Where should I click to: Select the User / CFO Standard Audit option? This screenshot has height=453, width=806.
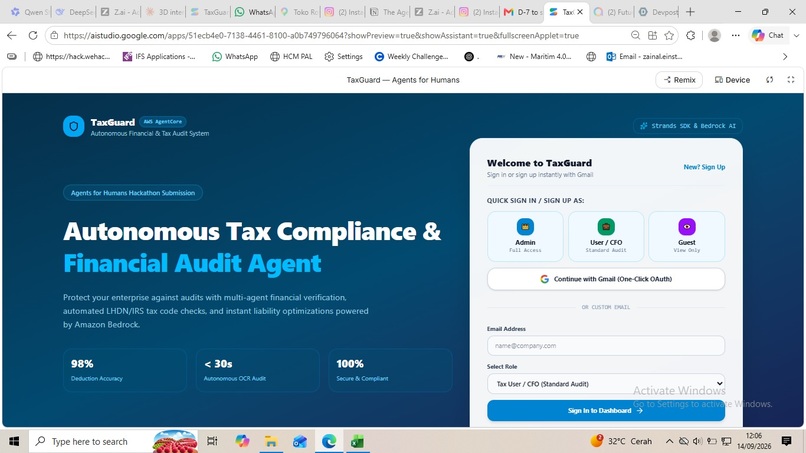(606, 237)
